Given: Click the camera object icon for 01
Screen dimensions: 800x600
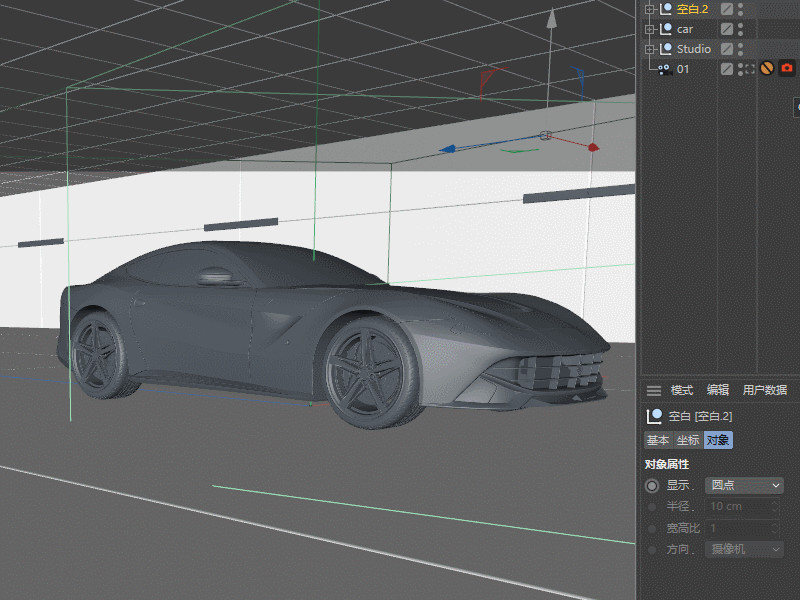Looking at the screenshot, I should pos(665,69).
